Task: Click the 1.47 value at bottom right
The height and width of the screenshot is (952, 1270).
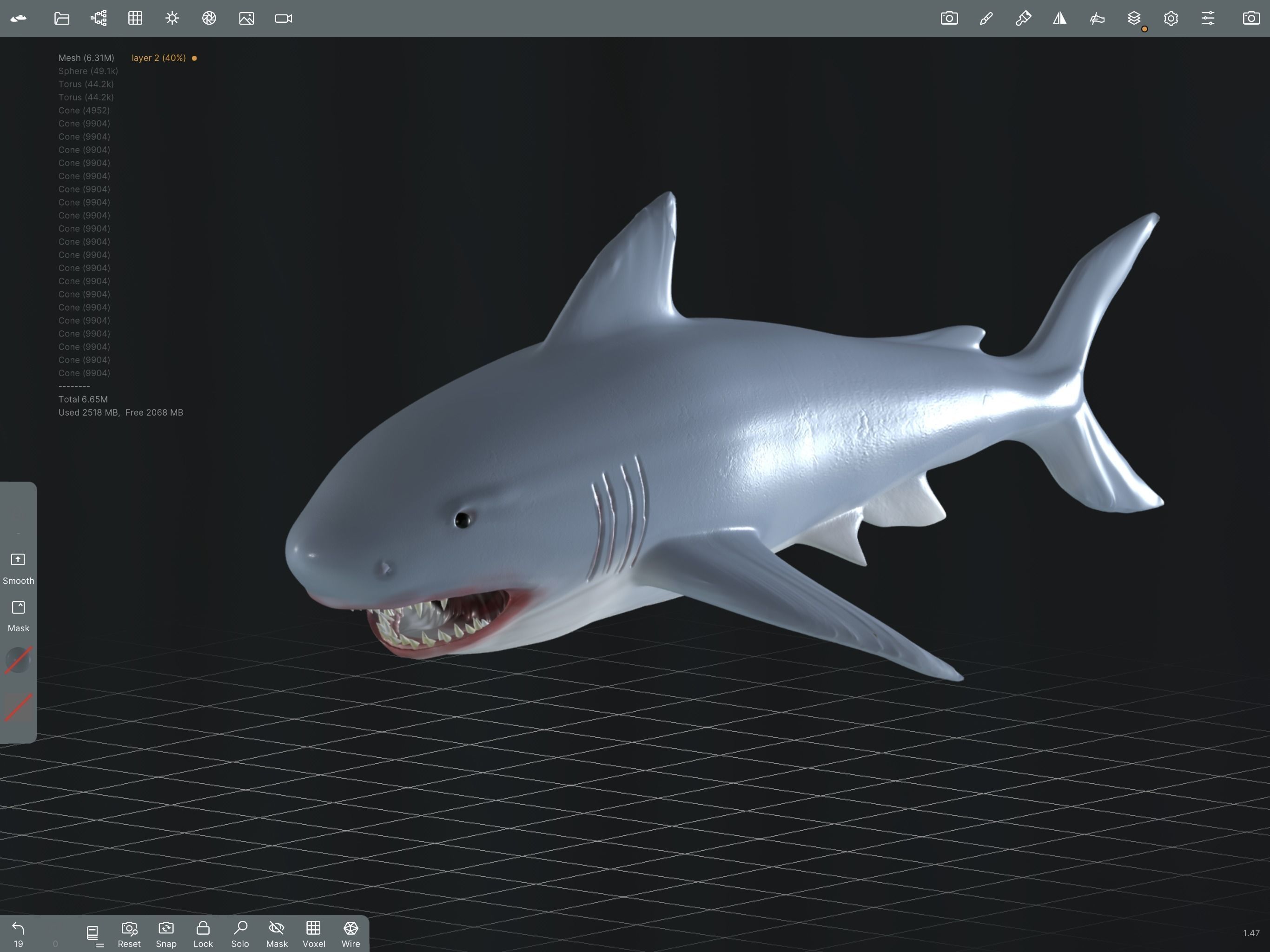Action: [1251, 933]
